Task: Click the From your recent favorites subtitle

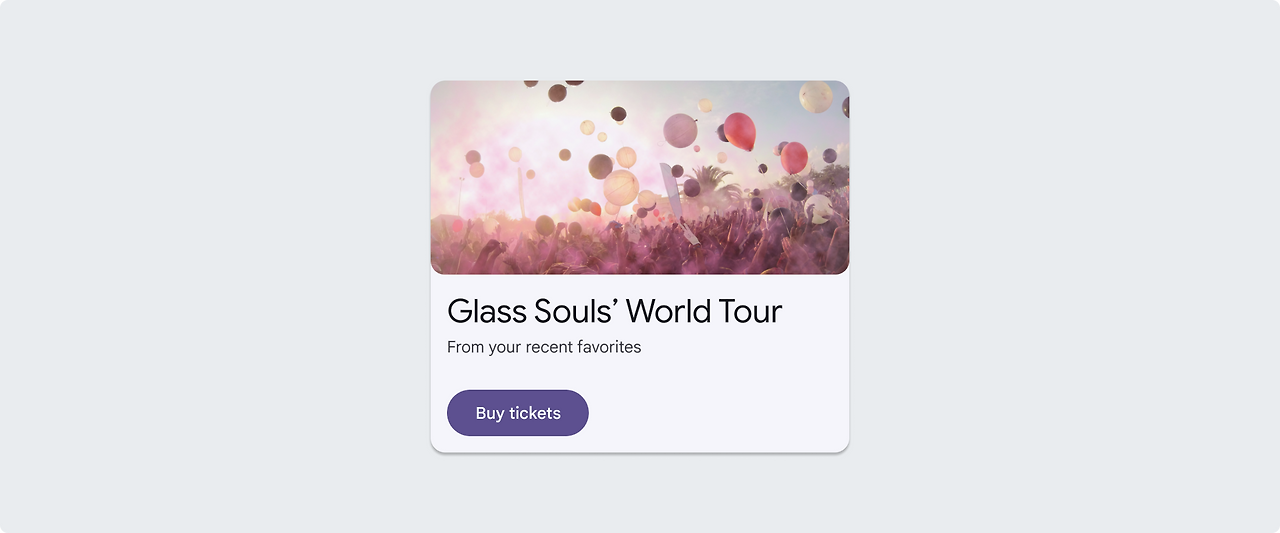Action: (544, 347)
